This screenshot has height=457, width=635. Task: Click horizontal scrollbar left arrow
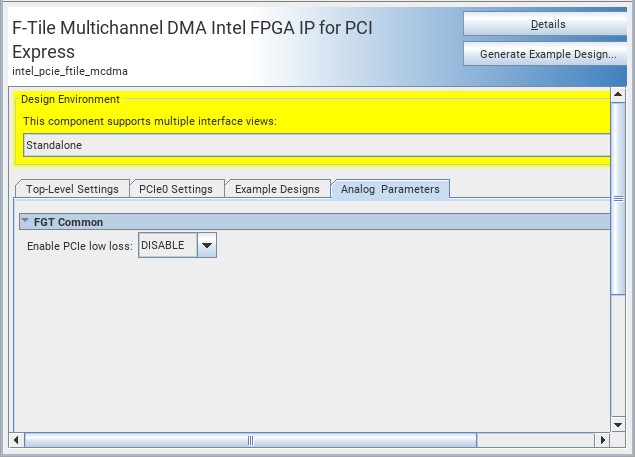pyautogui.click(x=16, y=440)
